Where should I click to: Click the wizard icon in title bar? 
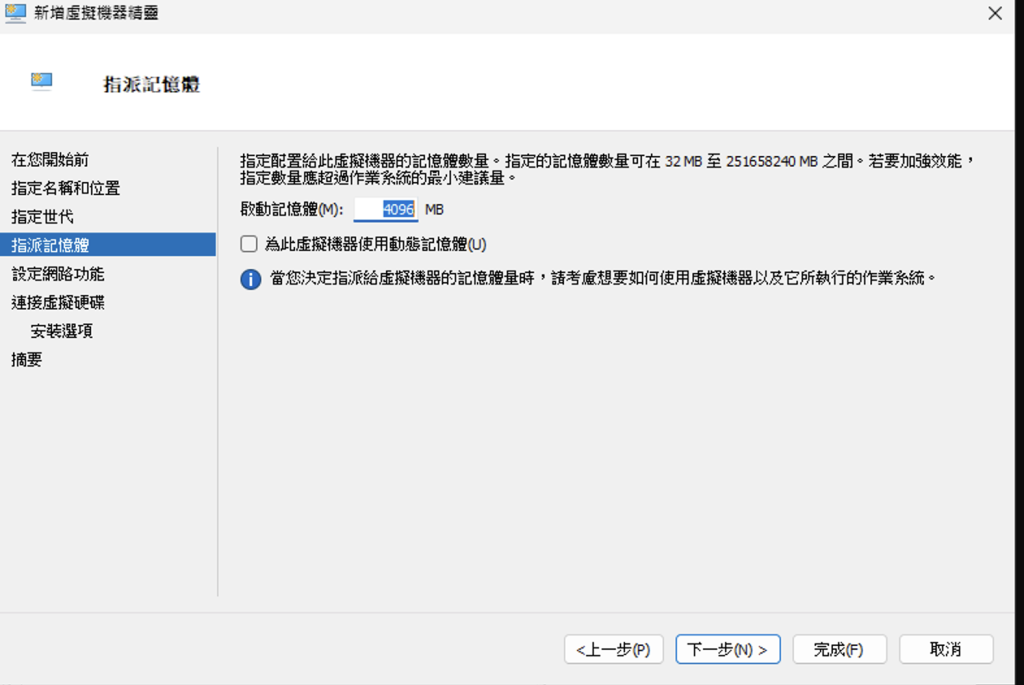(16, 13)
